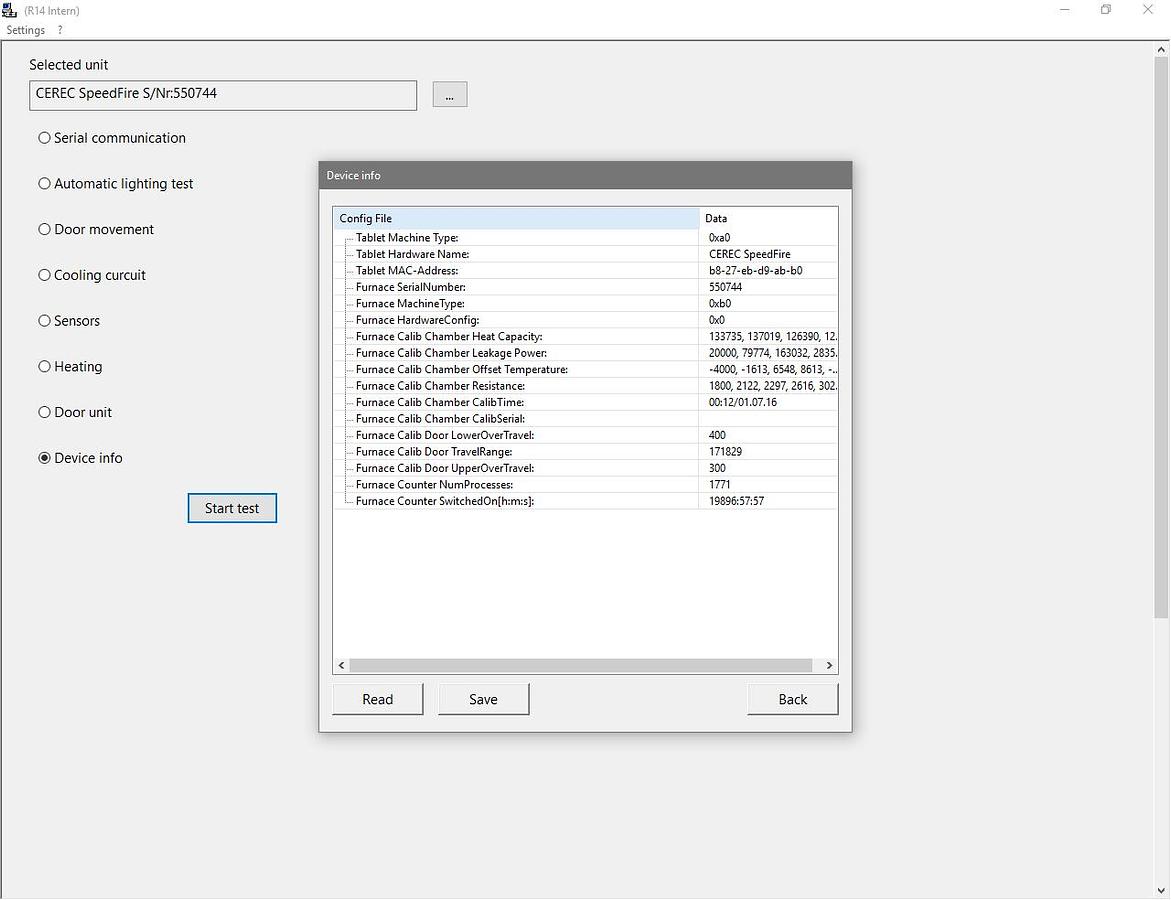Select the Cooling curcuit radio option
This screenshot has width=1171, height=900.
pos(44,275)
